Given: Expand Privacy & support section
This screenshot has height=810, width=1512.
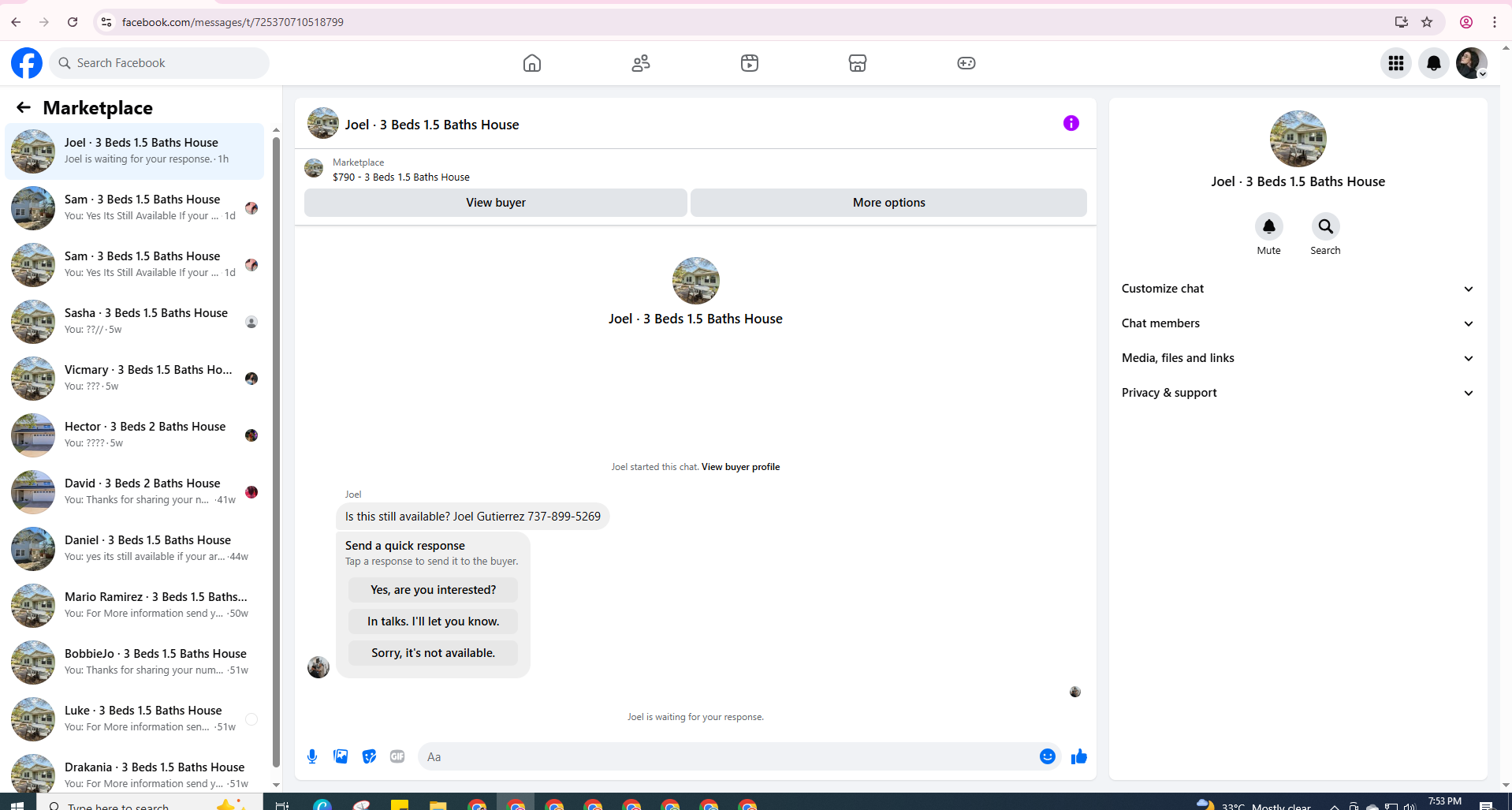Looking at the screenshot, I should point(1298,393).
